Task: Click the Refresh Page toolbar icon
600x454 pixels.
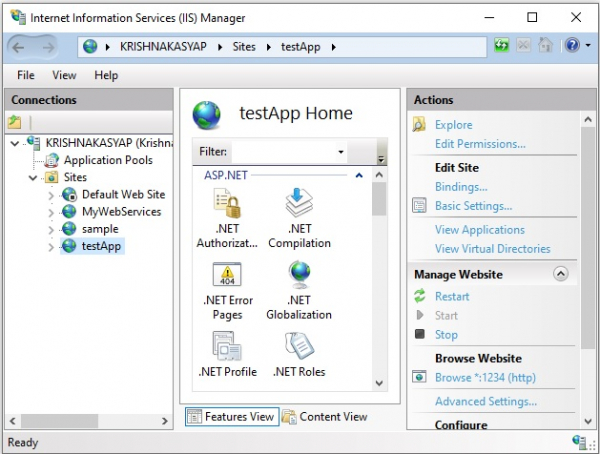Action: click(502, 46)
